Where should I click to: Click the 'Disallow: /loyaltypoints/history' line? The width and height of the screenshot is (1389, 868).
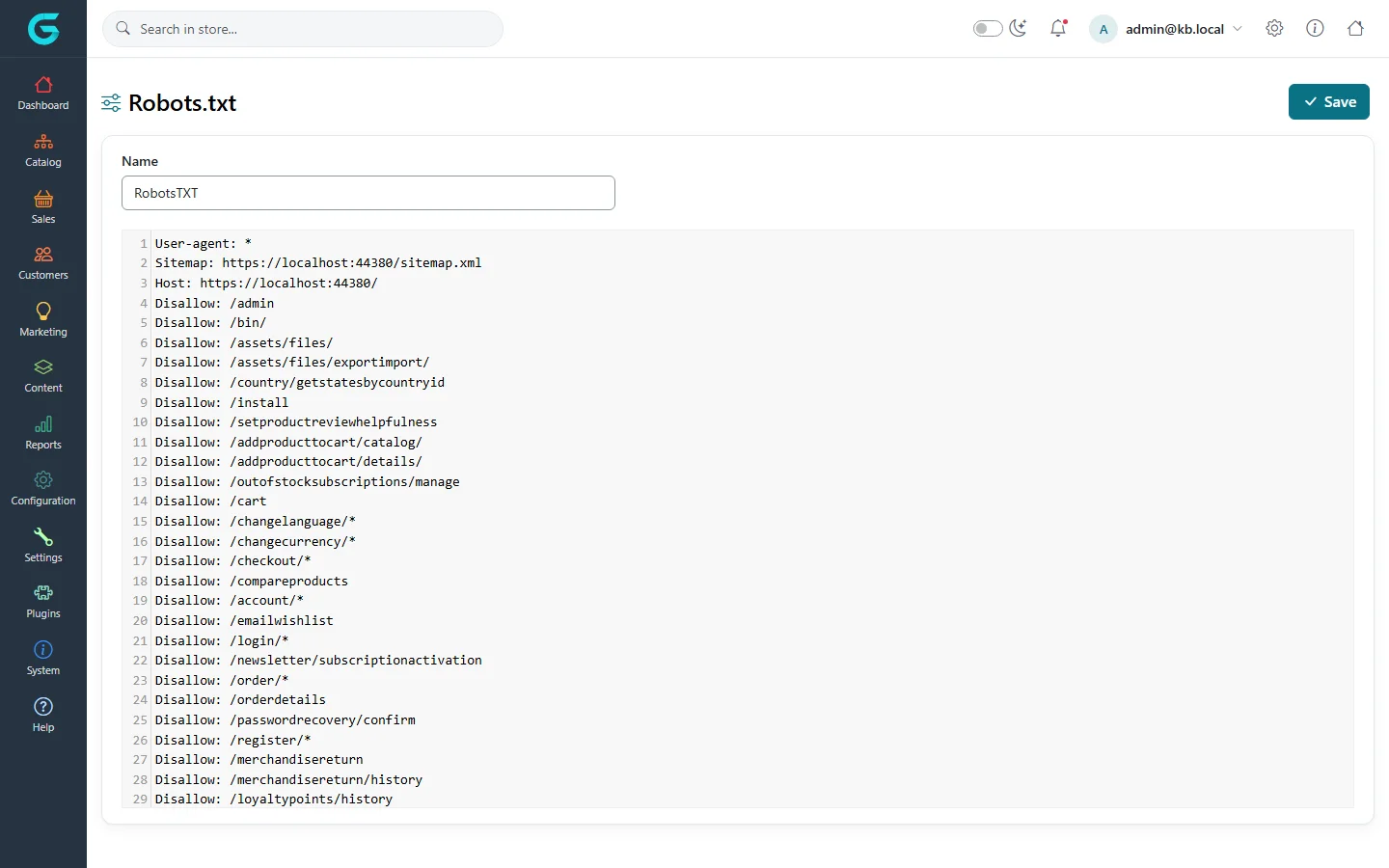pyautogui.click(x=274, y=799)
